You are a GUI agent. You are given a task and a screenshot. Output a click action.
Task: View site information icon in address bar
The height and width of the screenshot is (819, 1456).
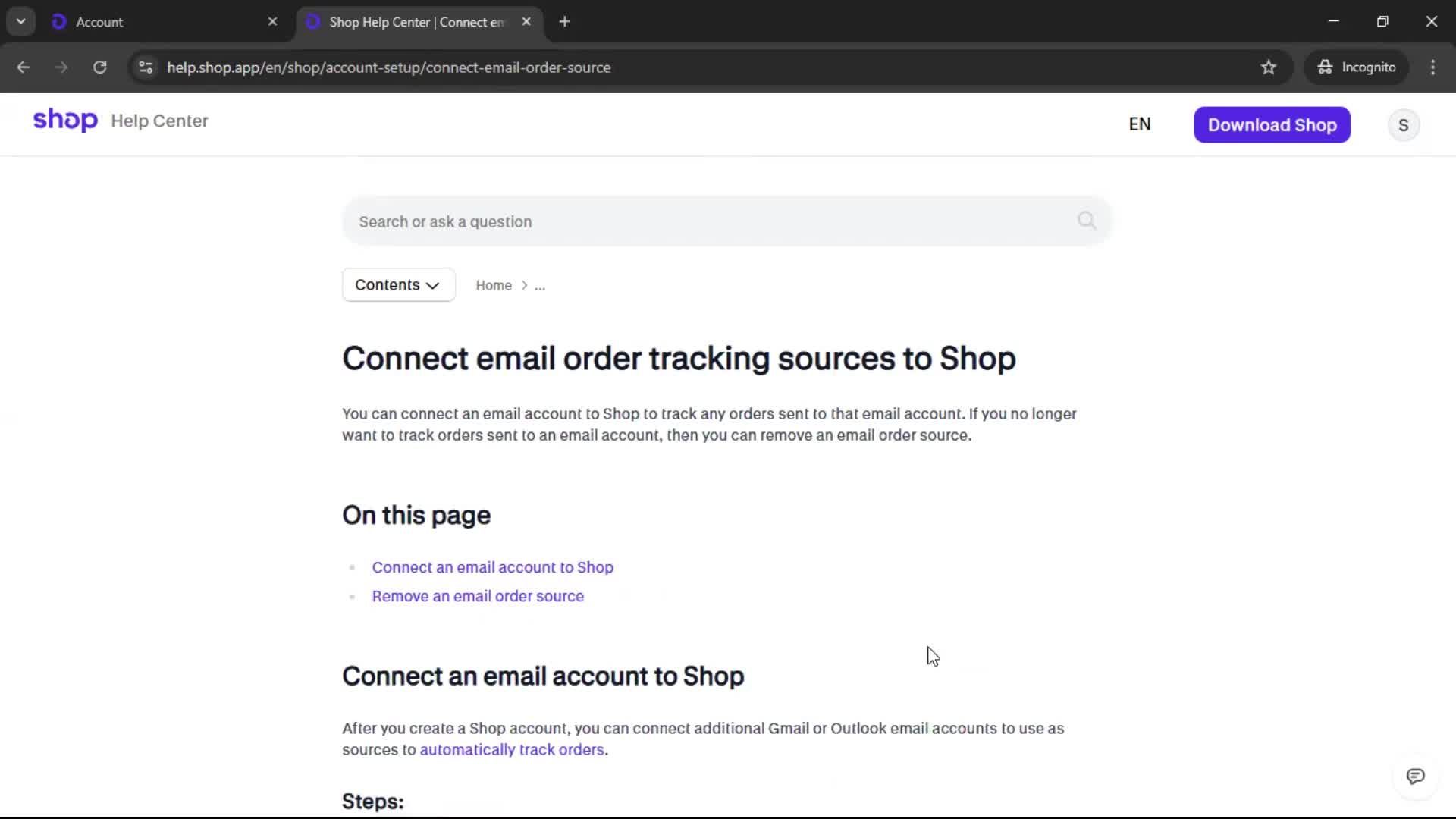146,67
